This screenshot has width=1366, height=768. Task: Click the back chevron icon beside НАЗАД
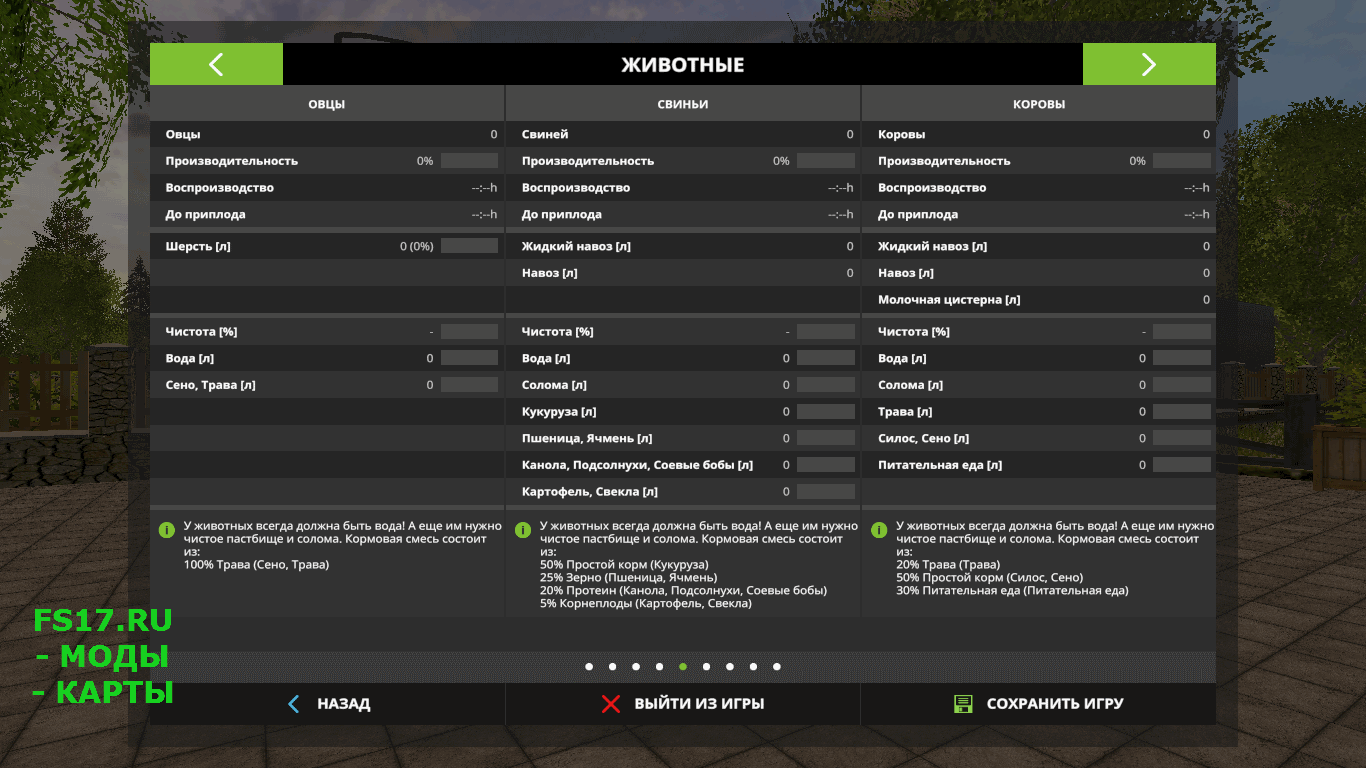click(293, 704)
